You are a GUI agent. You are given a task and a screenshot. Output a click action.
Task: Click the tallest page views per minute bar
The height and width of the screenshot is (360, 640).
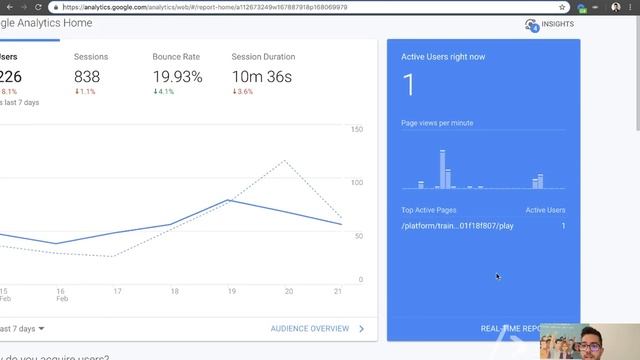tap(442, 169)
